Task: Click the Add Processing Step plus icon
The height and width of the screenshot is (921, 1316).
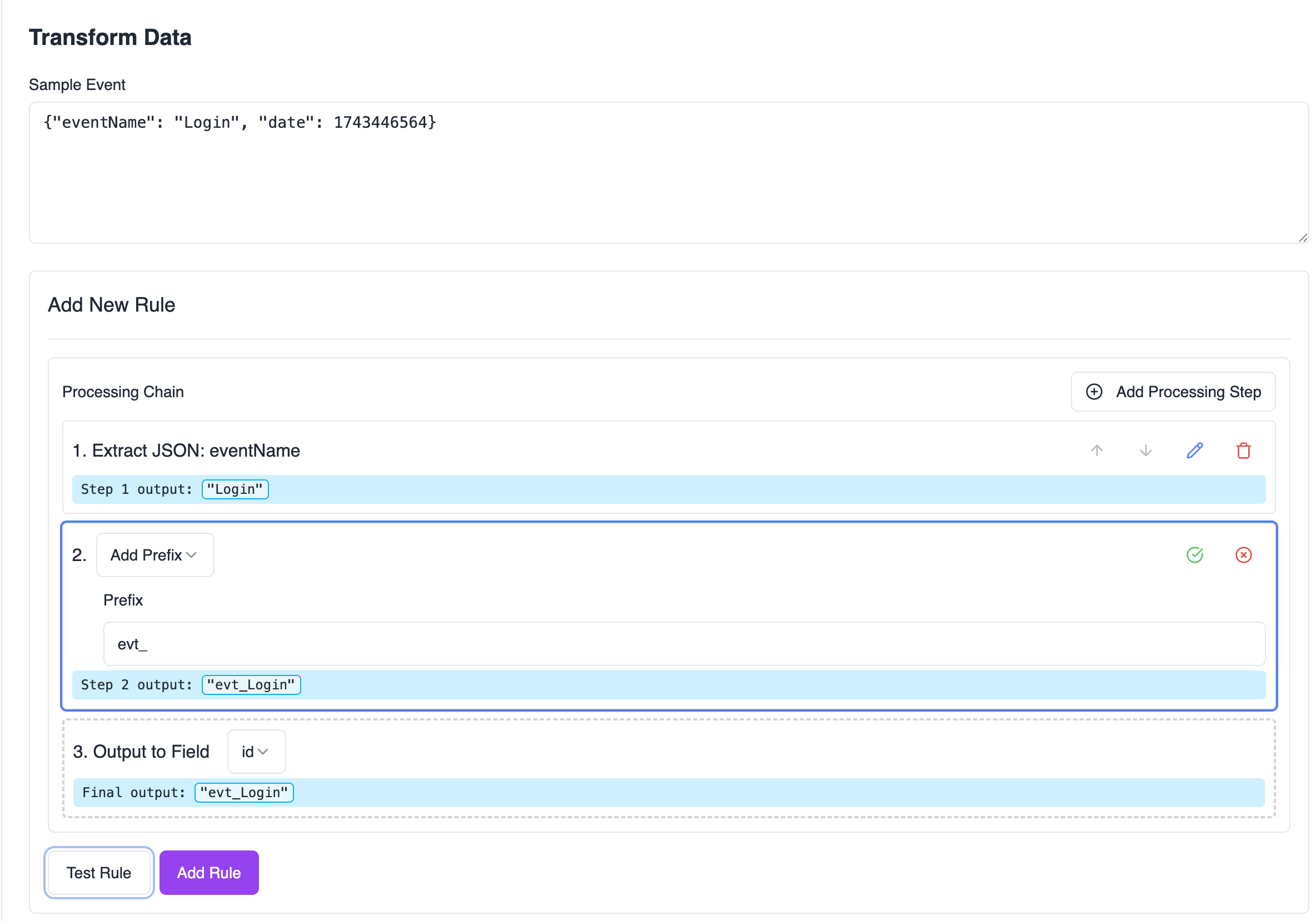Action: pos(1094,392)
